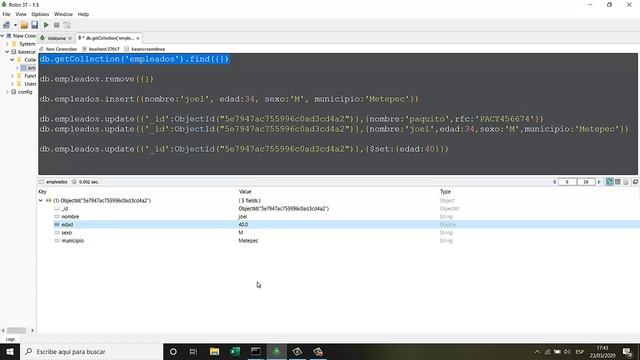
Task: Open the connect icon's dropdown arrow
Action: [15, 25]
